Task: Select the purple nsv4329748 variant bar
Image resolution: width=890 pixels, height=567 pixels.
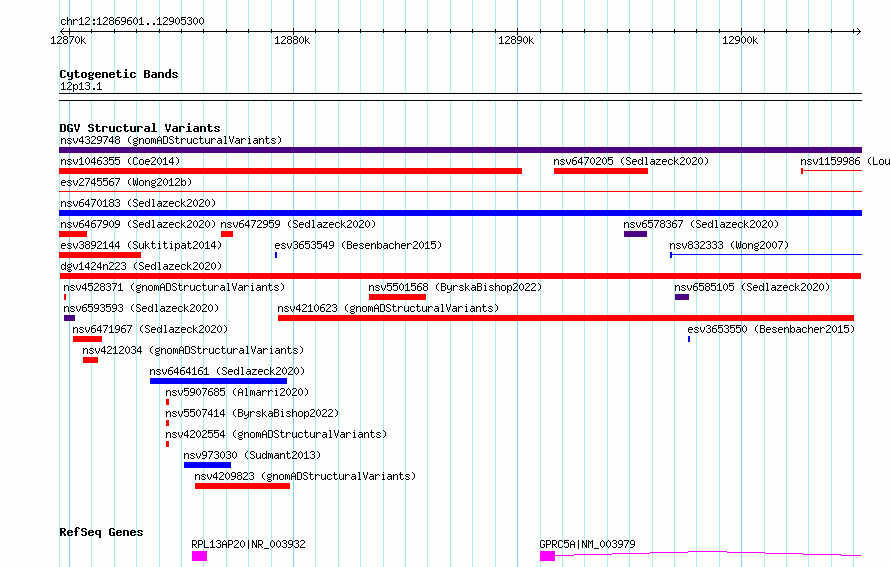Action: (460, 150)
